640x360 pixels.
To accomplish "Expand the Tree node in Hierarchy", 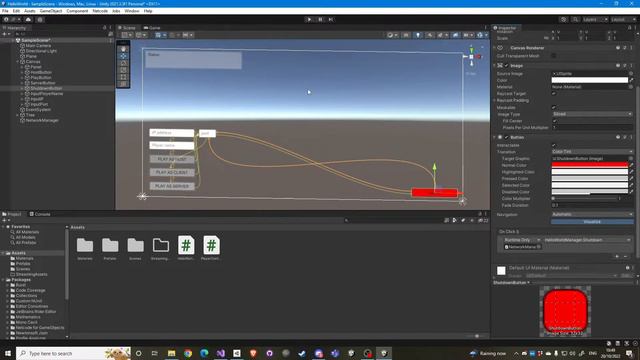I will click(x=17, y=115).
